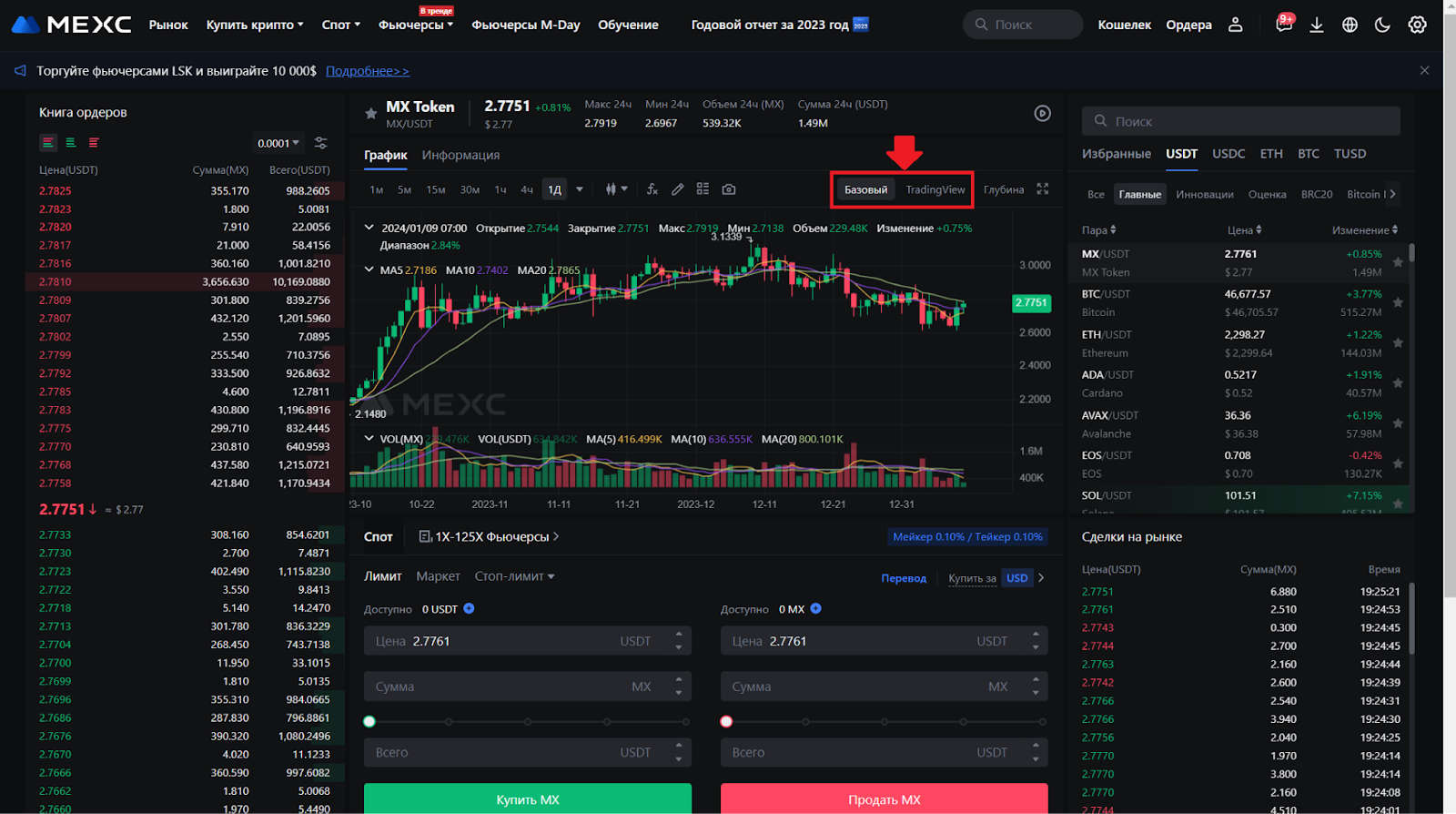1456x814 pixels.
Task: Click the buy Сумма MX input field
Action: [528, 687]
